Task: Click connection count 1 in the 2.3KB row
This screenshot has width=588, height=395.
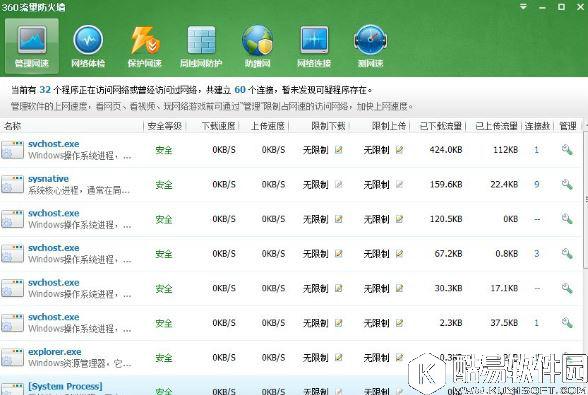Action: [x=536, y=323]
